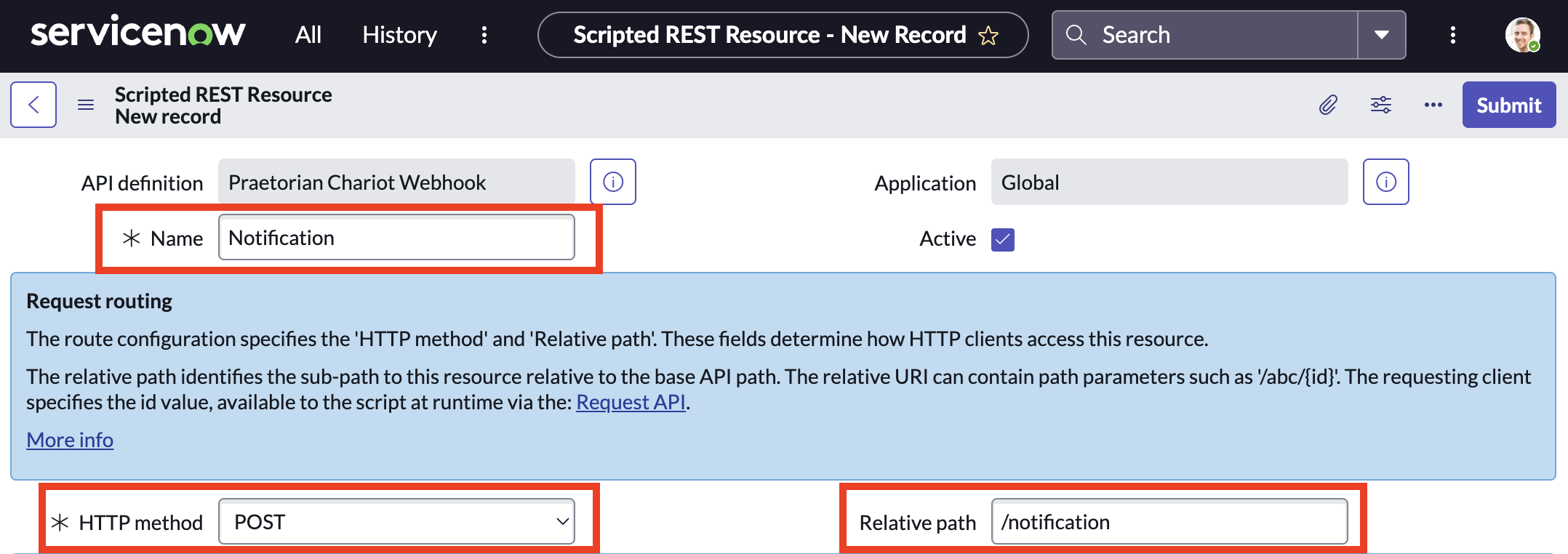Click the 'Request routing' heading text
The image size is (1568, 554).
pos(99,301)
